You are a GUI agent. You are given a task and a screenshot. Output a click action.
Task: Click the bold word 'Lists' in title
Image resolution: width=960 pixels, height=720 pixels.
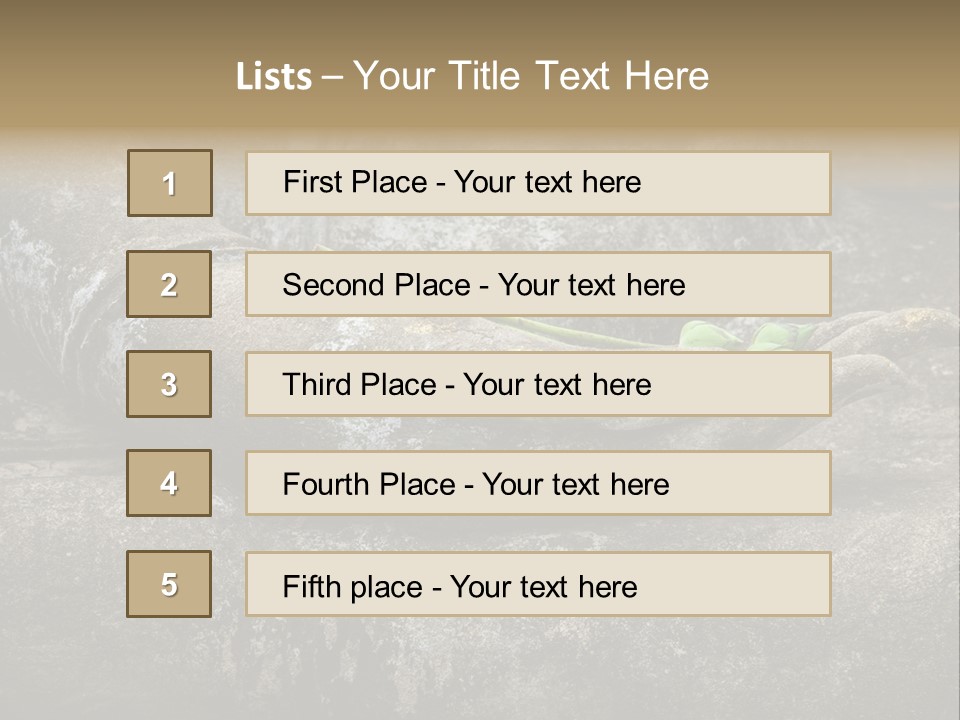click(273, 77)
